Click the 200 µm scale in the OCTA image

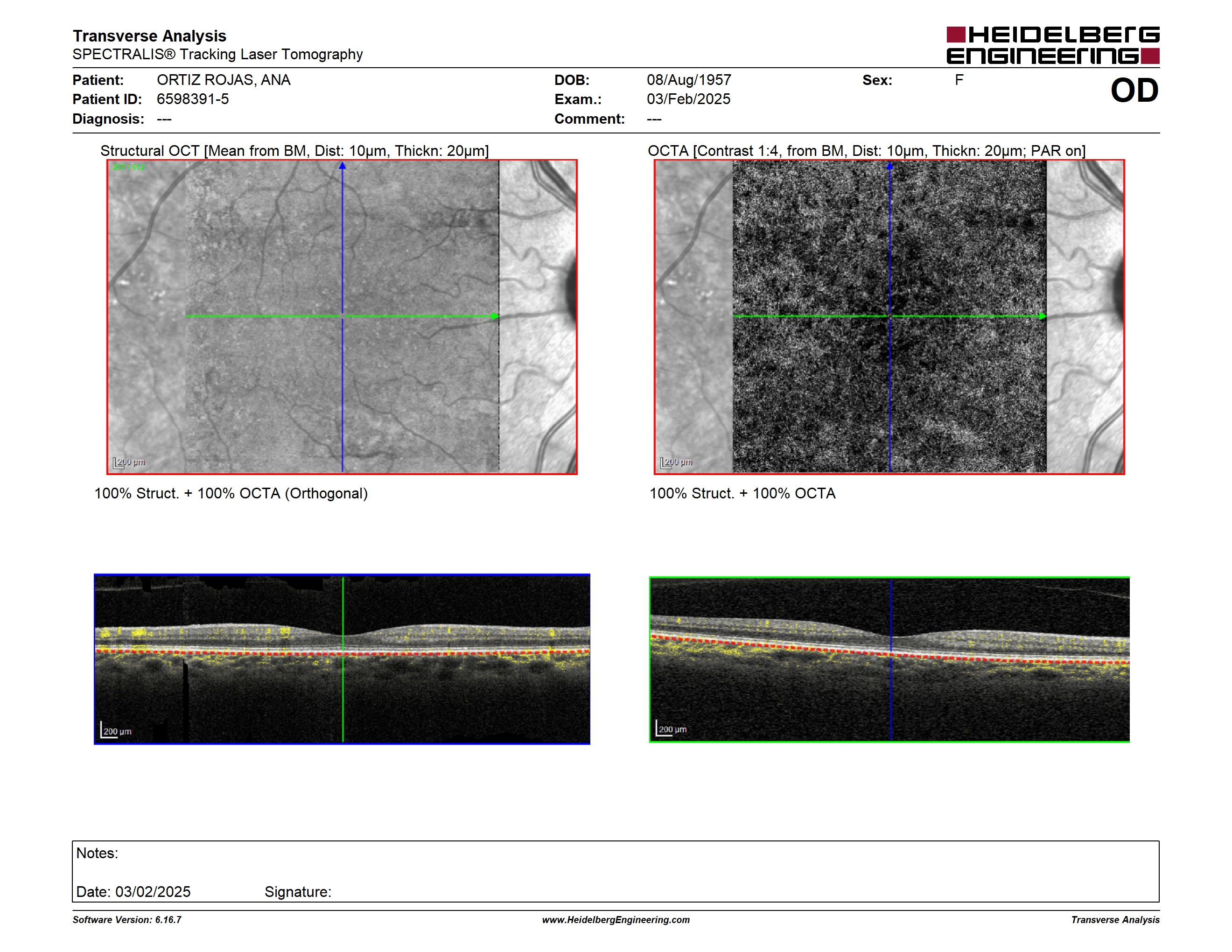tap(676, 462)
